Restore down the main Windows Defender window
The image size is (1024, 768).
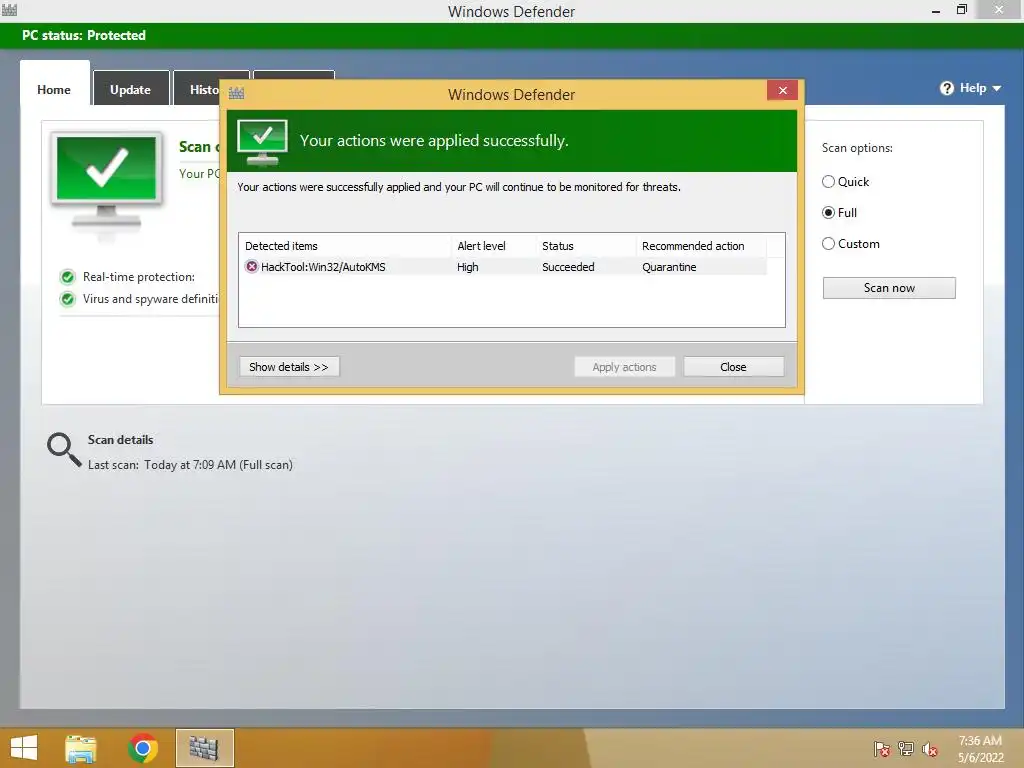(x=962, y=10)
